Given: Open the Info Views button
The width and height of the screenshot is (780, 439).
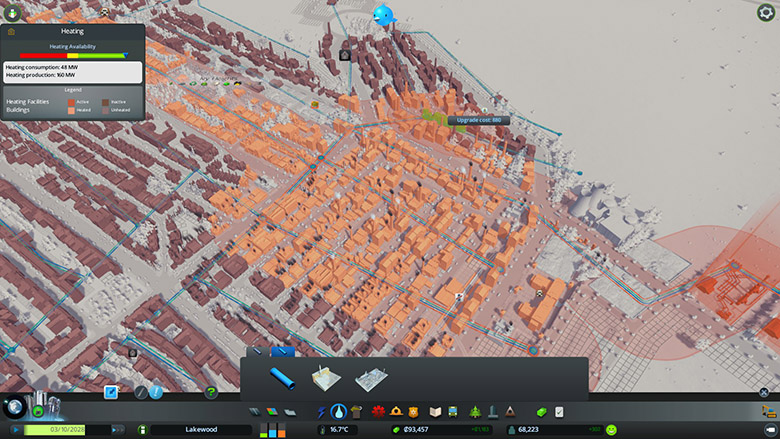Looking at the screenshot, I should tap(12, 13).
